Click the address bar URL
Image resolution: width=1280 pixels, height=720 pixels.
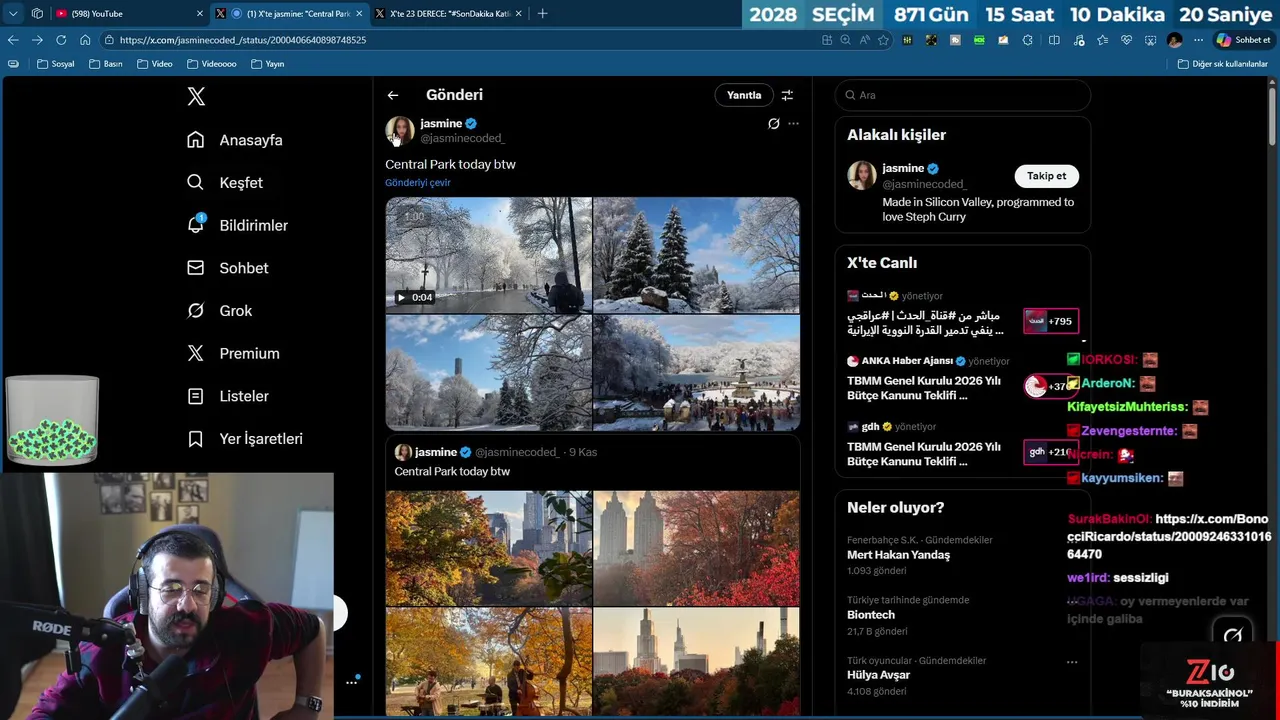(x=243, y=40)
